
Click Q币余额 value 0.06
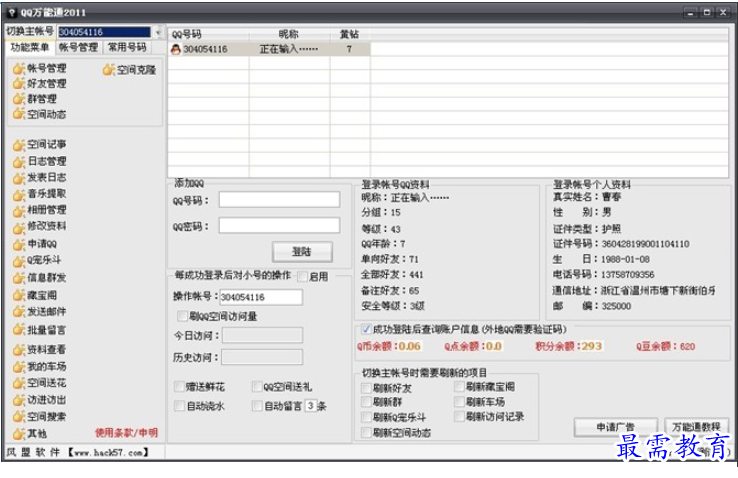pos(409,346)
